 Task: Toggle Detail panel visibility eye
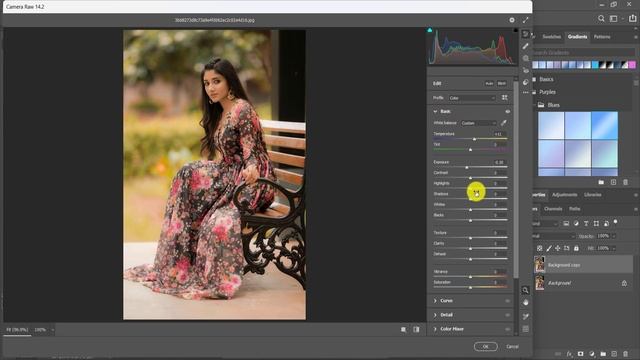coord(508,315)
